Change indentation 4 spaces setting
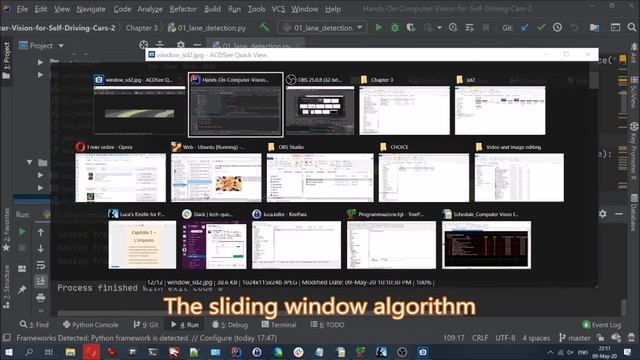 click(536, 338)
